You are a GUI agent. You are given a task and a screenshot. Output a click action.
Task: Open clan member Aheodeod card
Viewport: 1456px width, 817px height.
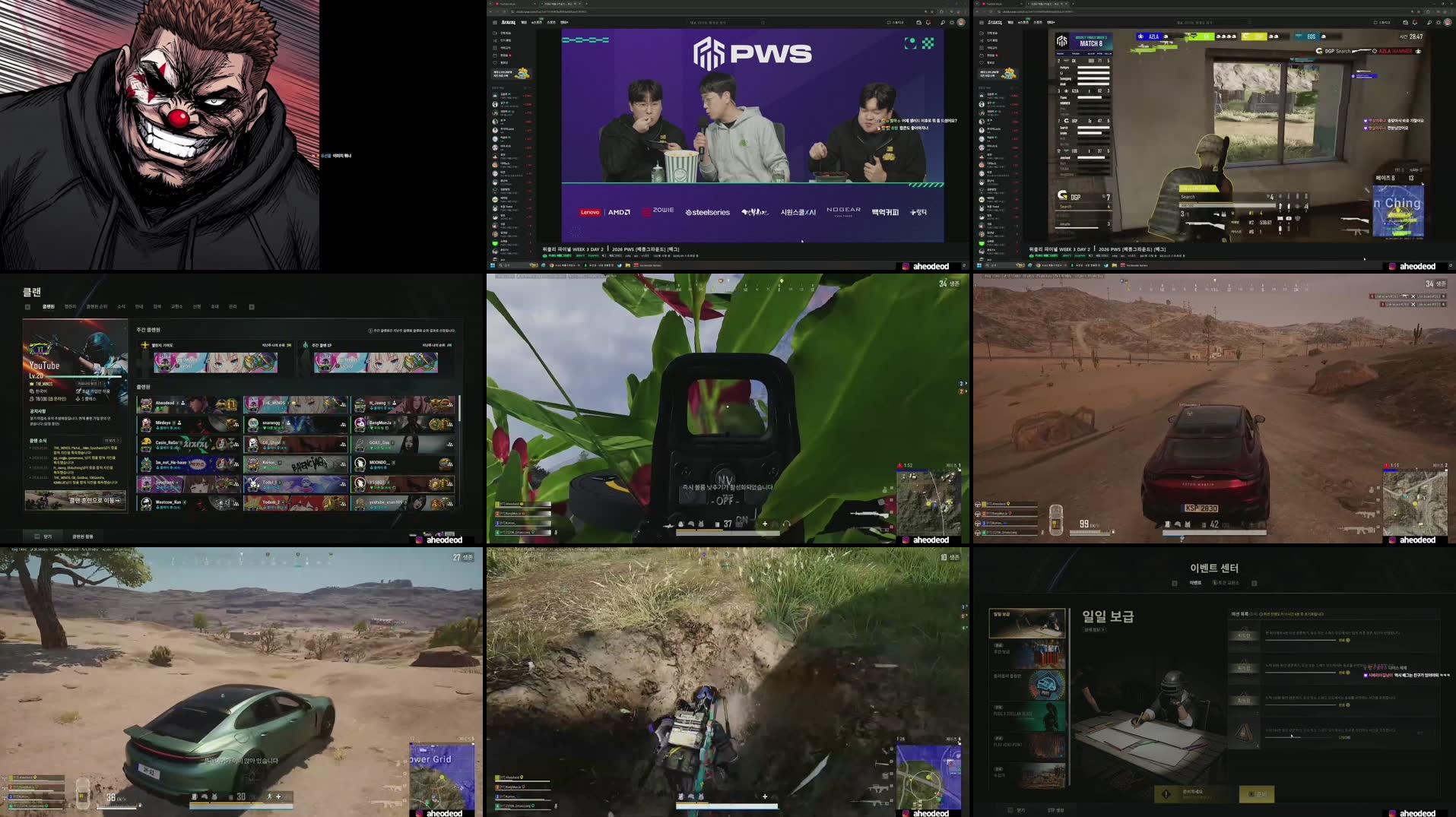[x=189, y=404]
